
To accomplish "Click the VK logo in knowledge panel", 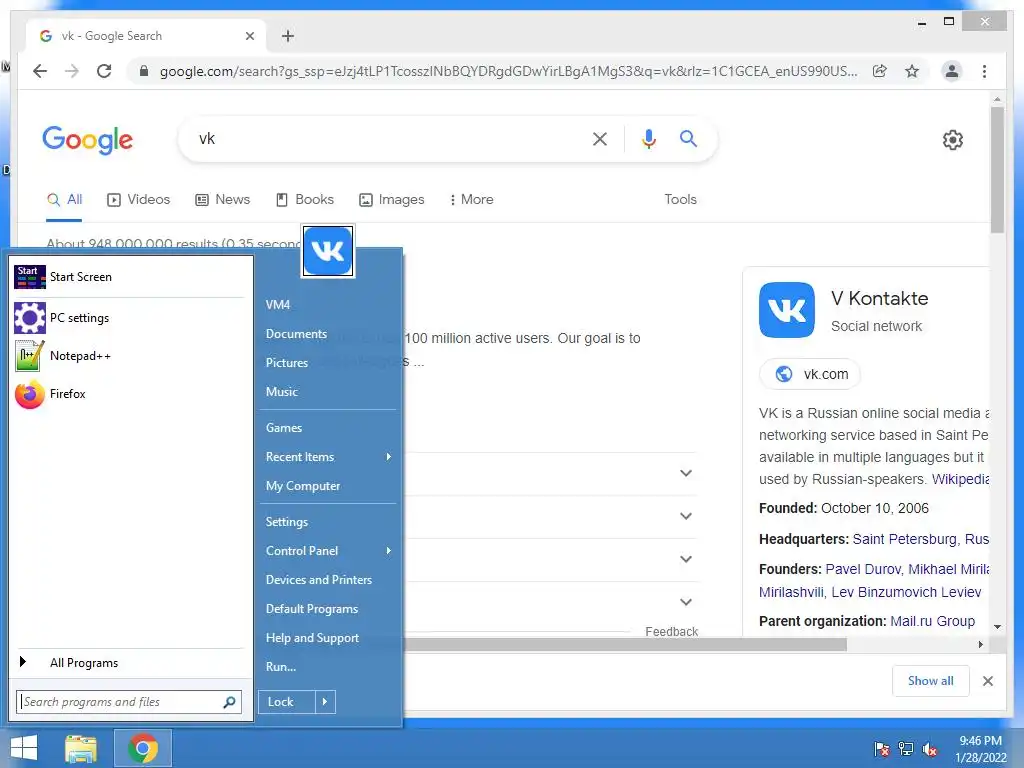I will pos(787,310).
